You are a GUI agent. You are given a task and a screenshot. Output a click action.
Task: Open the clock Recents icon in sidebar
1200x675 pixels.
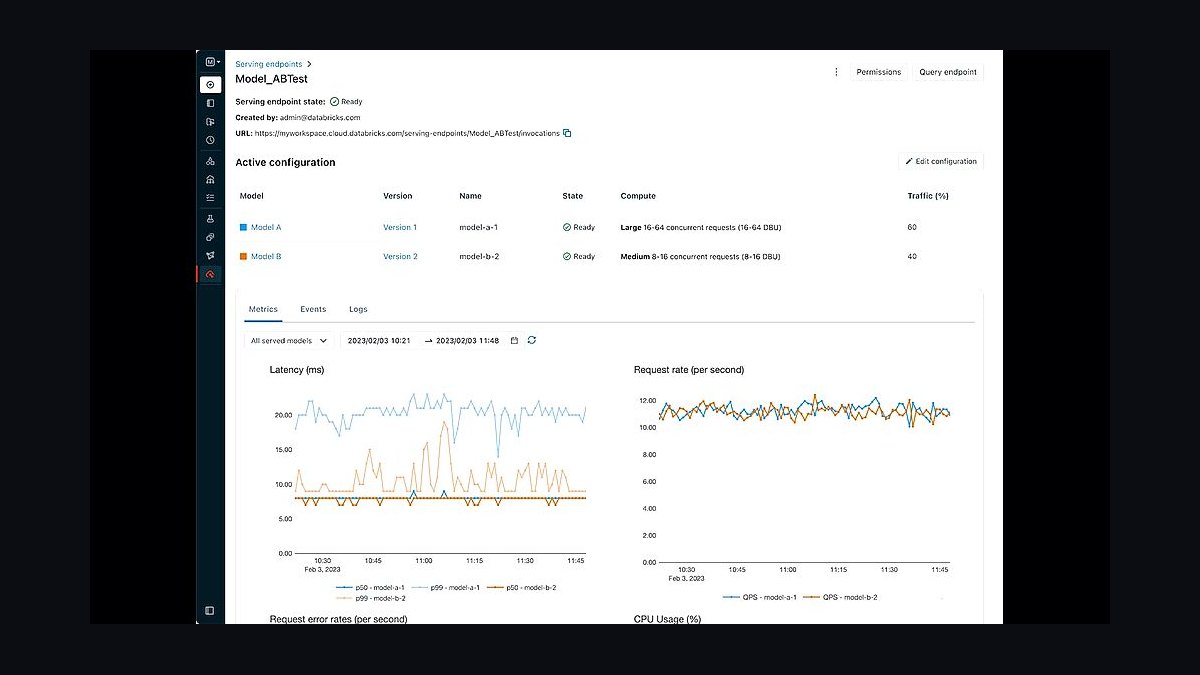pyautogui.click(x=210, y=141)
